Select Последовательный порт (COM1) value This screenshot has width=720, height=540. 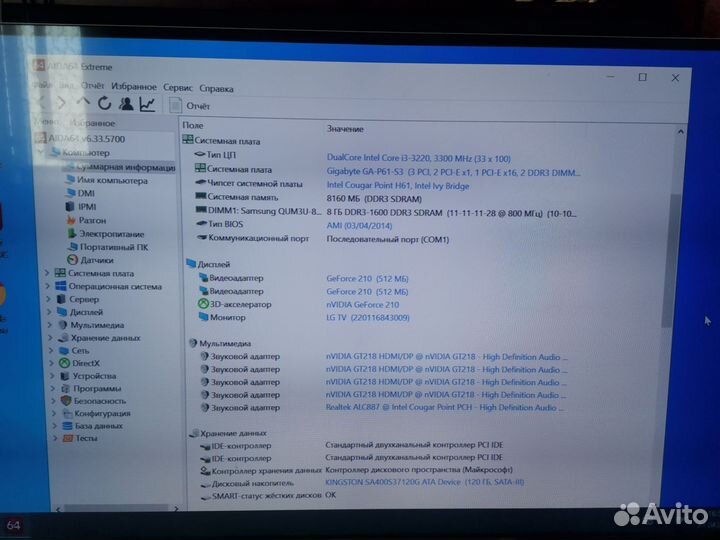tap(388, 239)
